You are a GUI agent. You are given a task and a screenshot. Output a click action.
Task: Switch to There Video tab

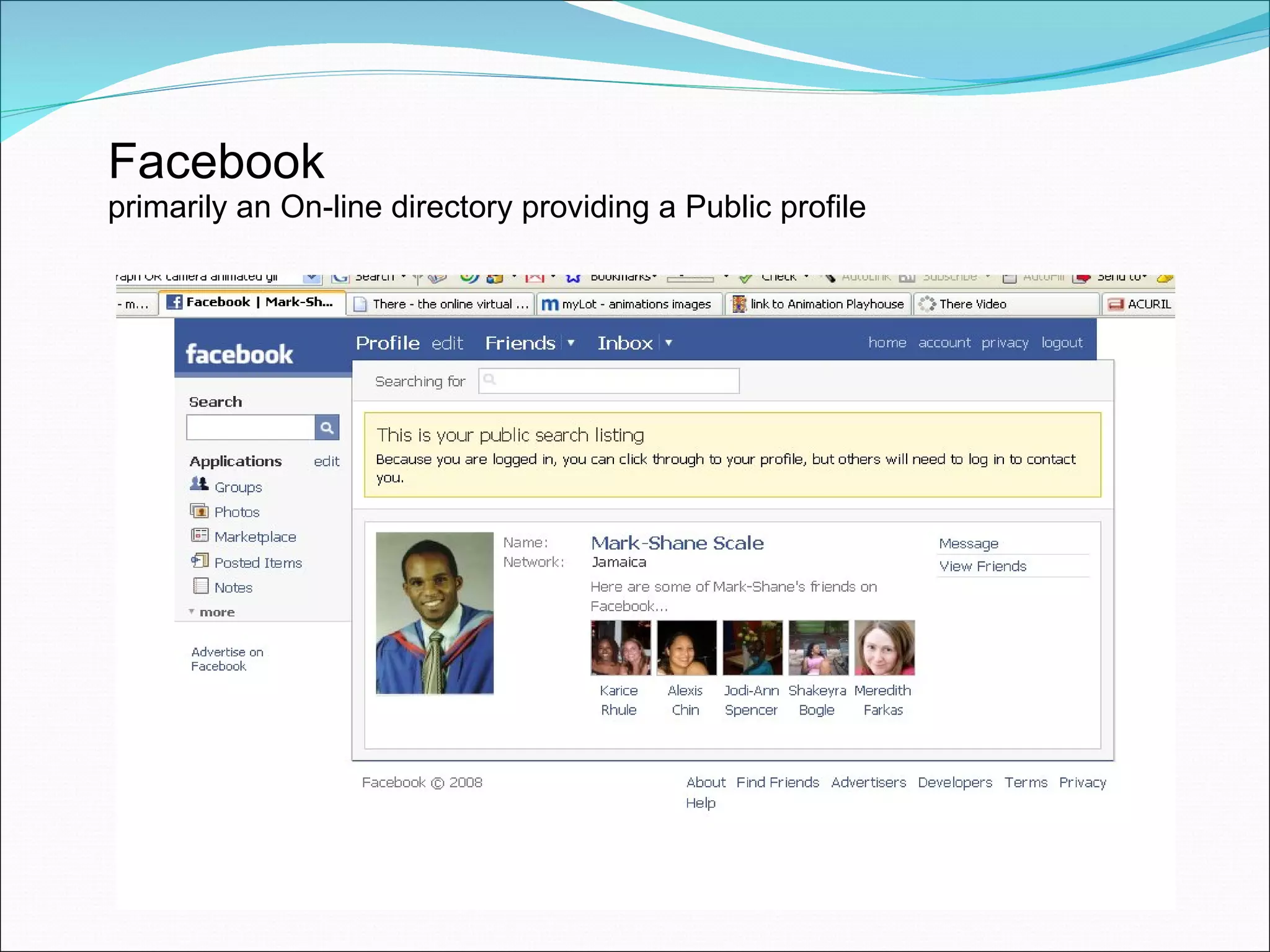1006,304
